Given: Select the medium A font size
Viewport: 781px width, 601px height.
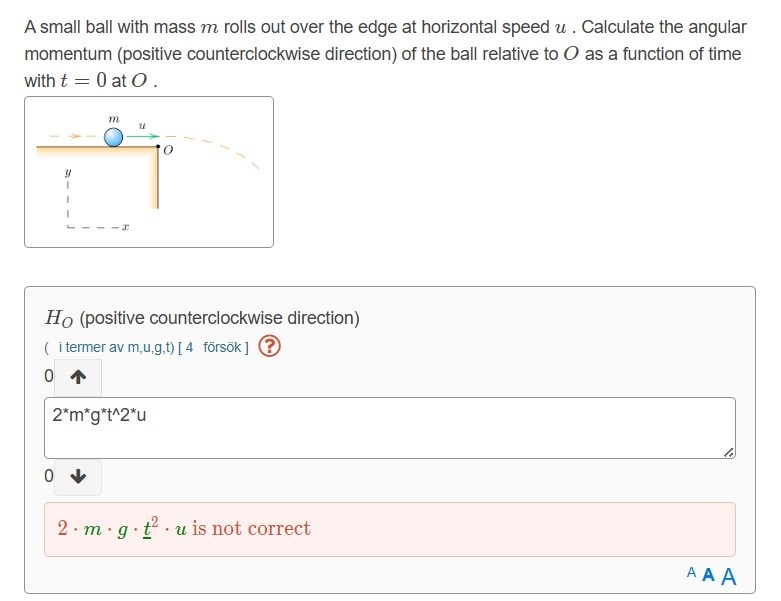Looking at the screenshot, I should (708, 575).
